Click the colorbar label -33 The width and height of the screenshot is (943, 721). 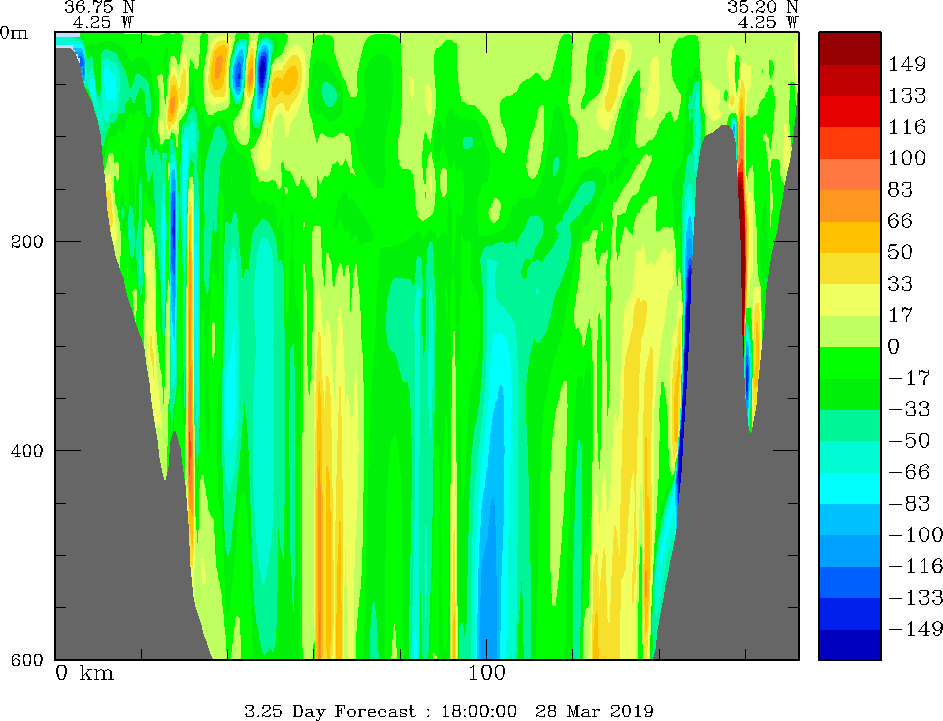tap(909, 409)
